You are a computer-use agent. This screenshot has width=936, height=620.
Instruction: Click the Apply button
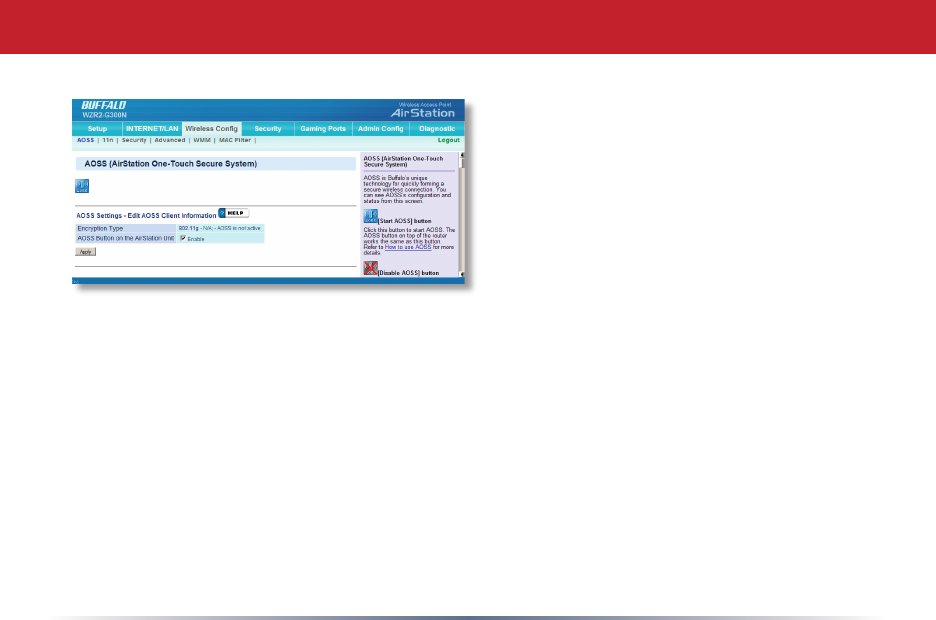pyautogui.click(x=85, y=252)
